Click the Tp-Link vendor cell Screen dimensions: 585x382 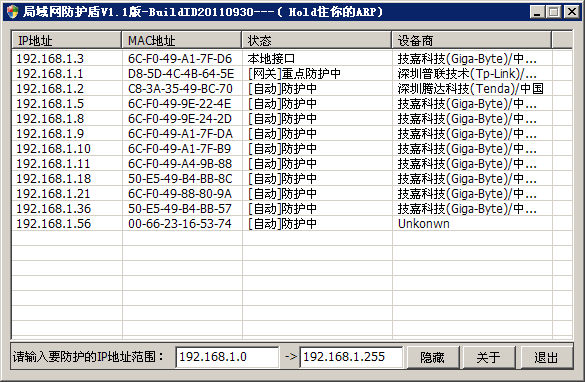coord(467,73)
